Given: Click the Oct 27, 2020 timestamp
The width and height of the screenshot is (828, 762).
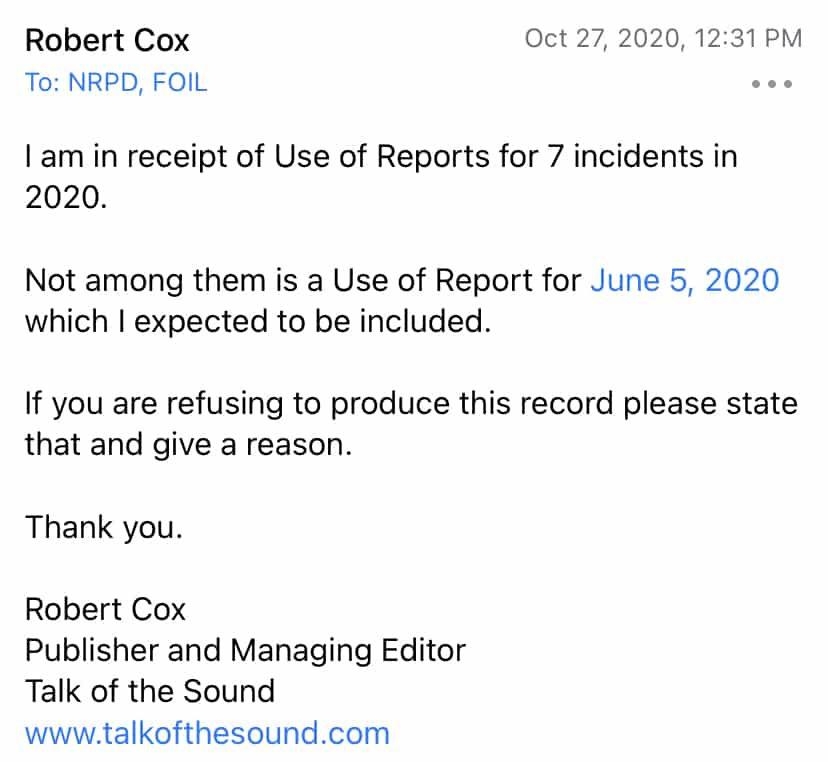Looking at the screenshot, I should tap(662, 39).
